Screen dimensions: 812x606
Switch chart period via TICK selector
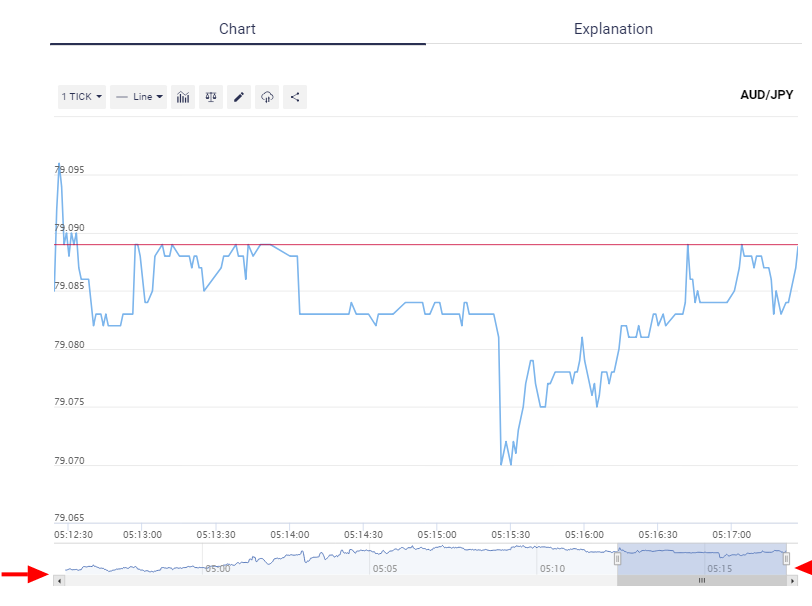[81, 96]
